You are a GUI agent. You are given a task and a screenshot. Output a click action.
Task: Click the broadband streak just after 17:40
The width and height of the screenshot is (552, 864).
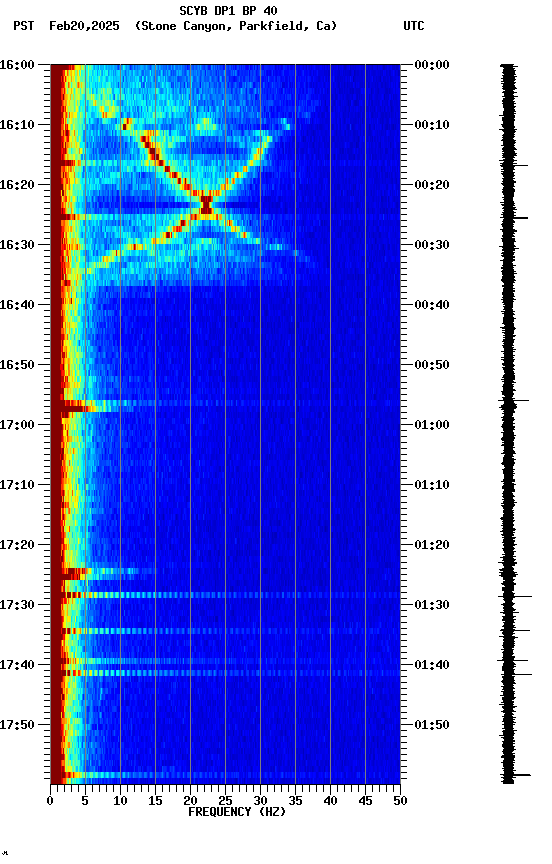[x=225, y=673]
